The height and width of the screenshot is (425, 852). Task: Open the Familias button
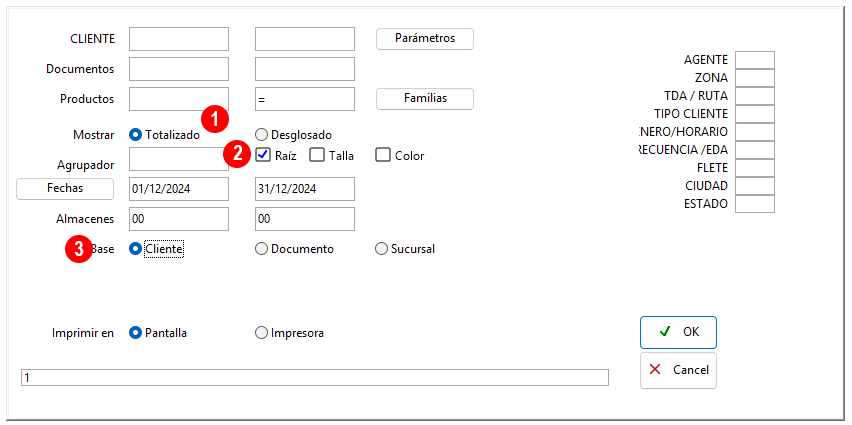point(425,98)
